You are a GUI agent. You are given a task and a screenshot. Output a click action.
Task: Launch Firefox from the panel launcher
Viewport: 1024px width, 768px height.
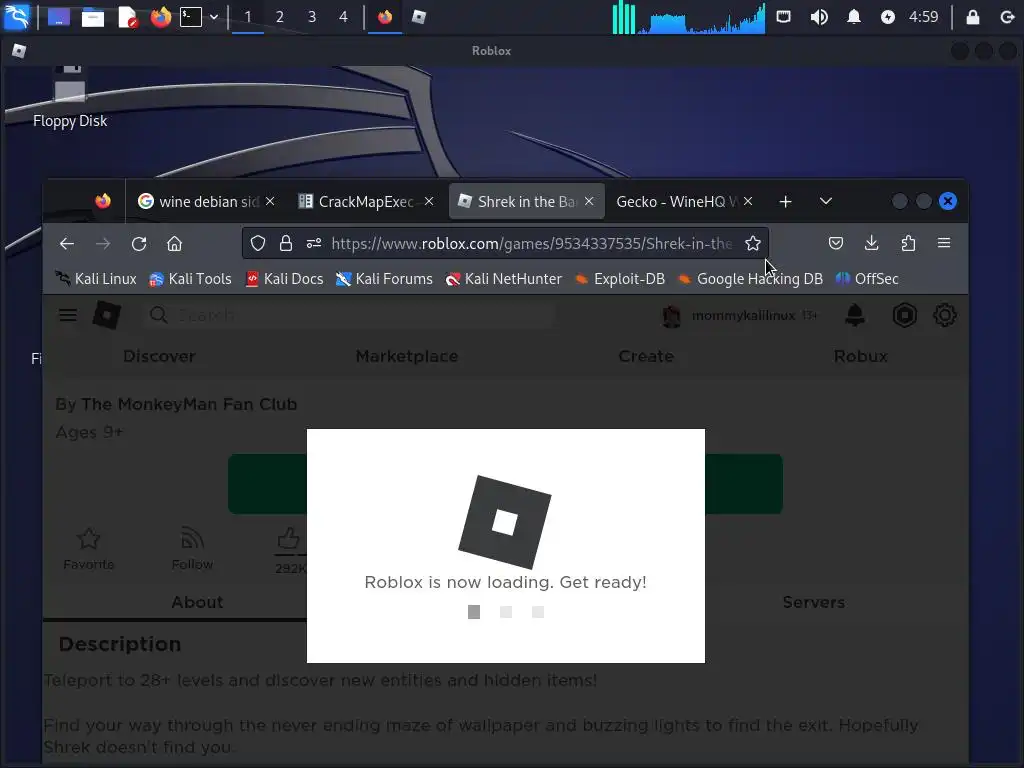160,17
